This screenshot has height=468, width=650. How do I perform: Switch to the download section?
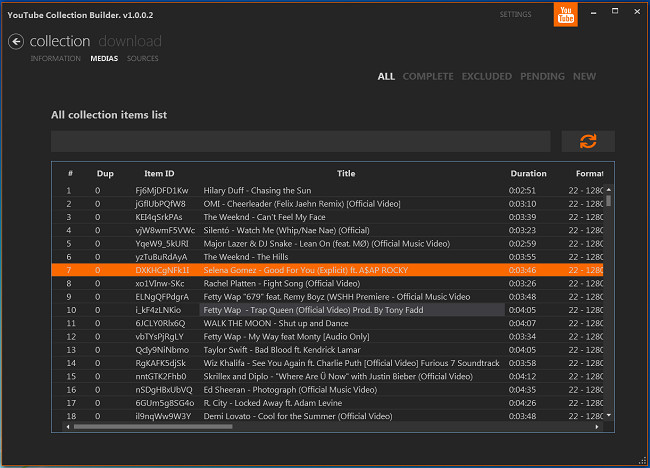(x=130, y=41)
